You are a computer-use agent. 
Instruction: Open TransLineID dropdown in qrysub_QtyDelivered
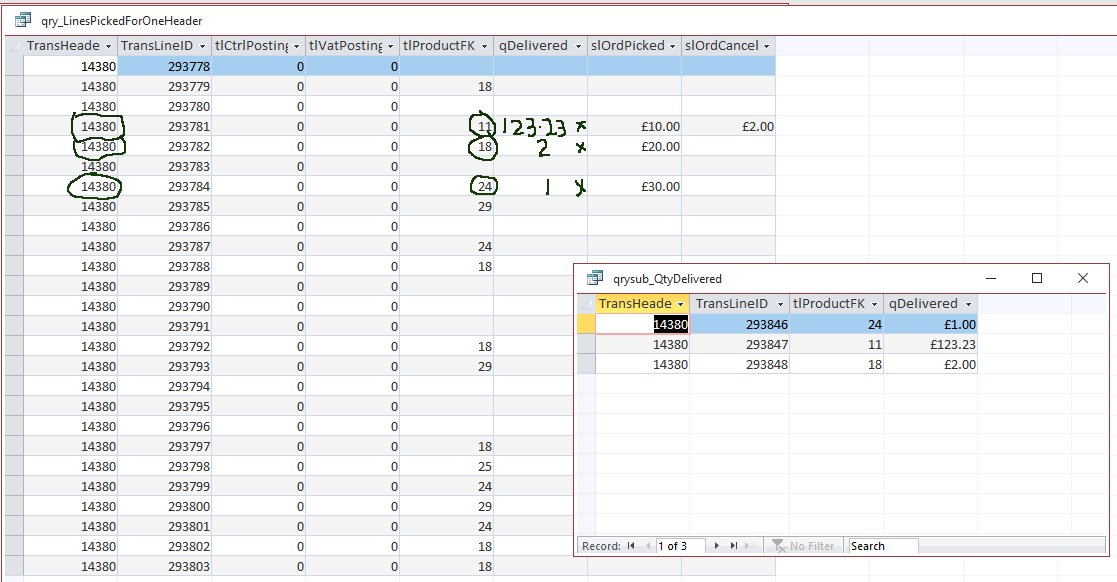780,304
